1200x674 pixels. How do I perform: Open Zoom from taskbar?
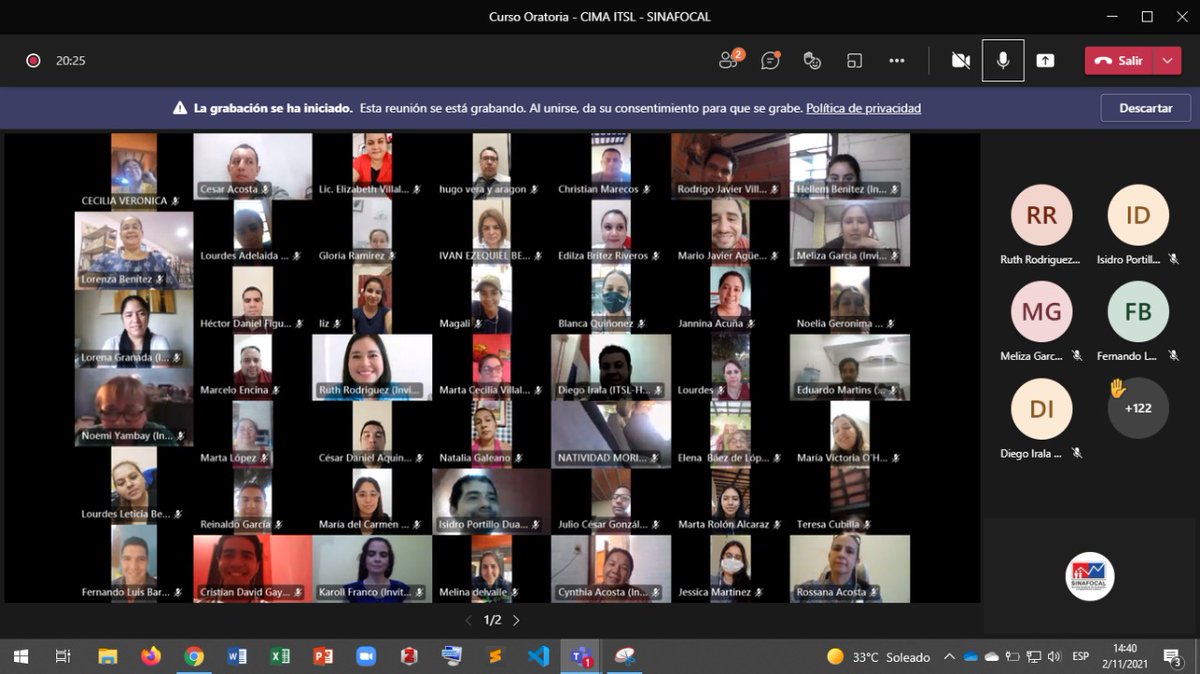tap(366, 656)
